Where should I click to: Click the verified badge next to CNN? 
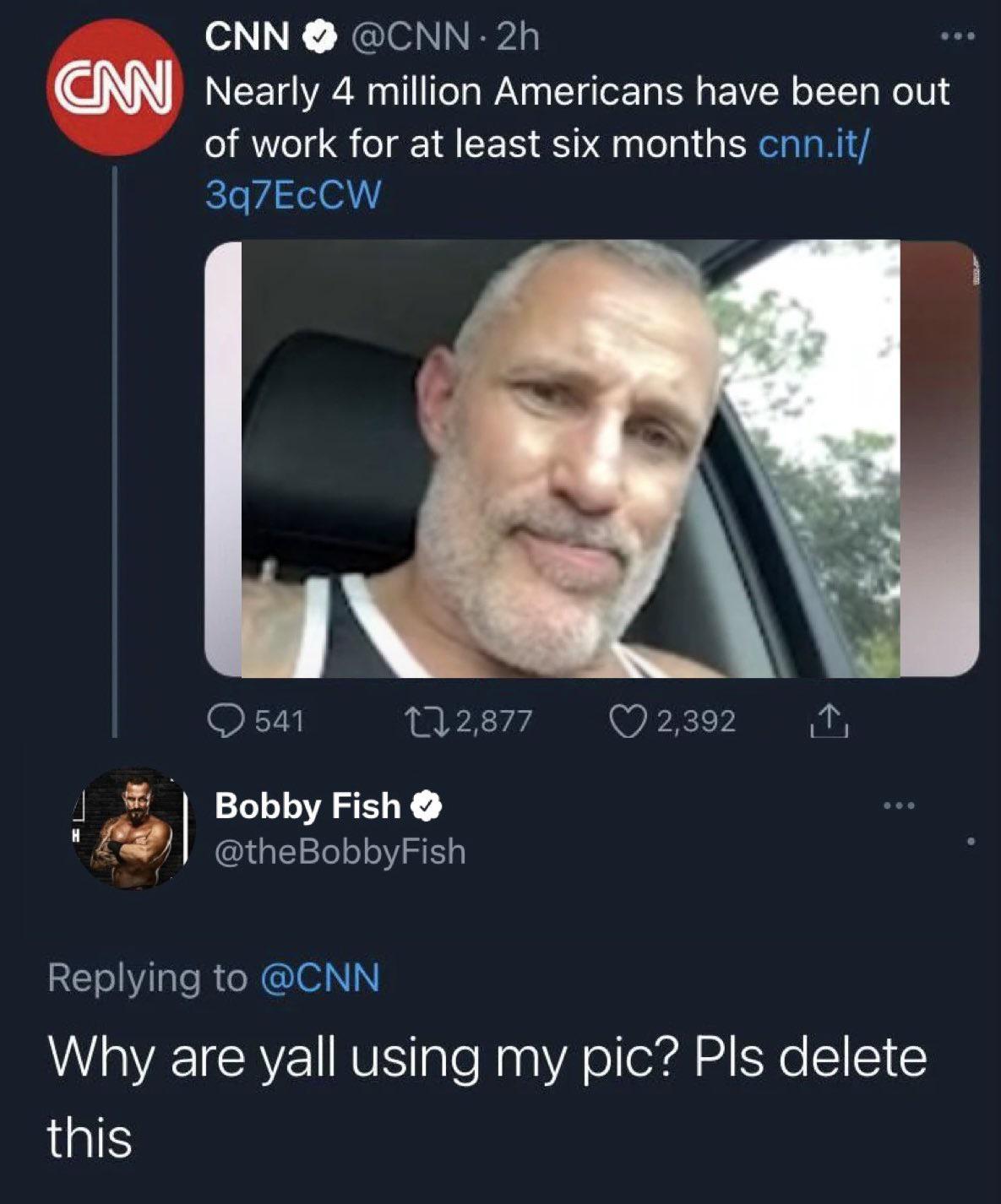(x=318, y=37)
